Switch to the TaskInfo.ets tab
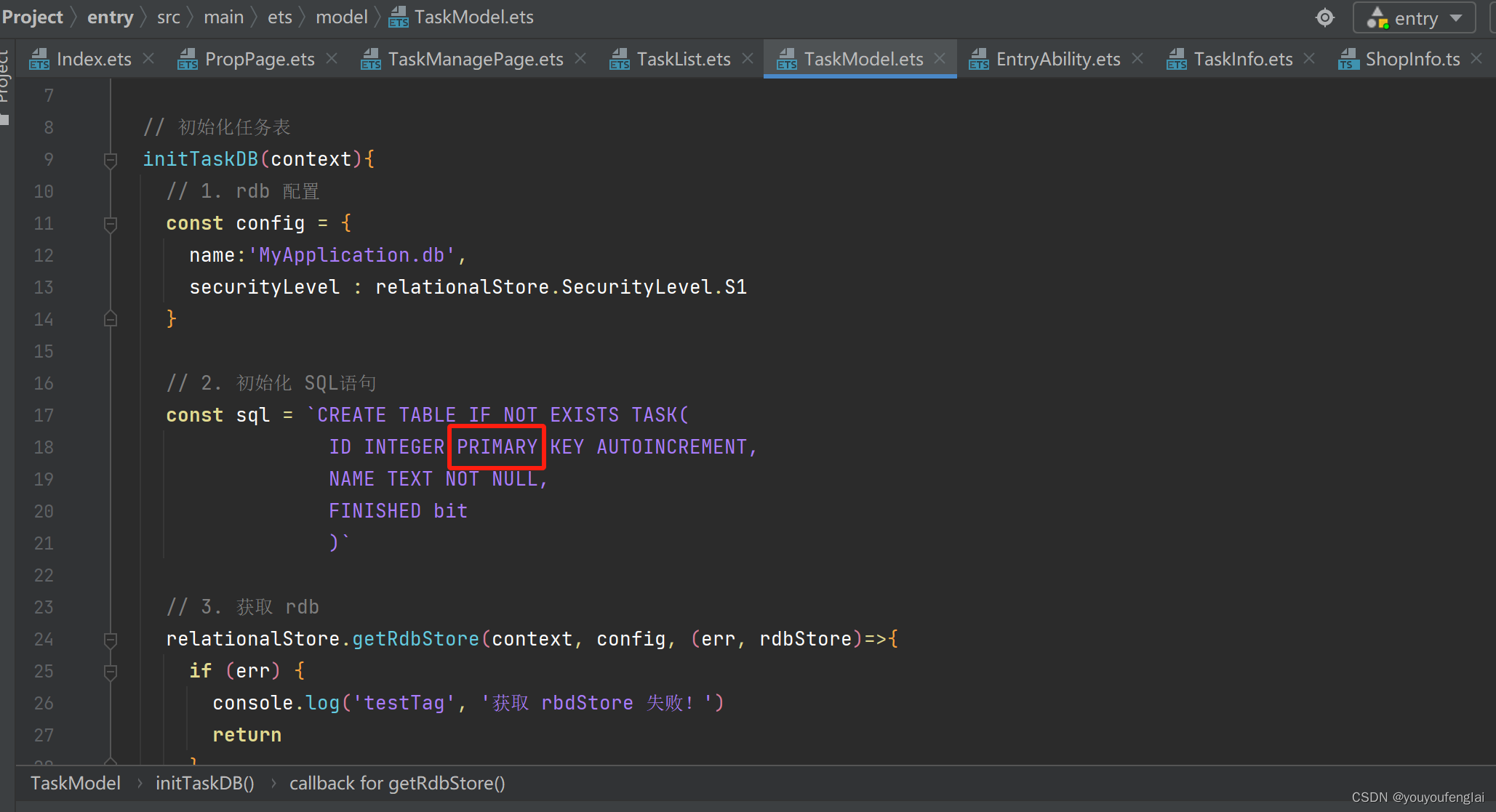This screenshot has width=1496, height=812. [1243, 59]
